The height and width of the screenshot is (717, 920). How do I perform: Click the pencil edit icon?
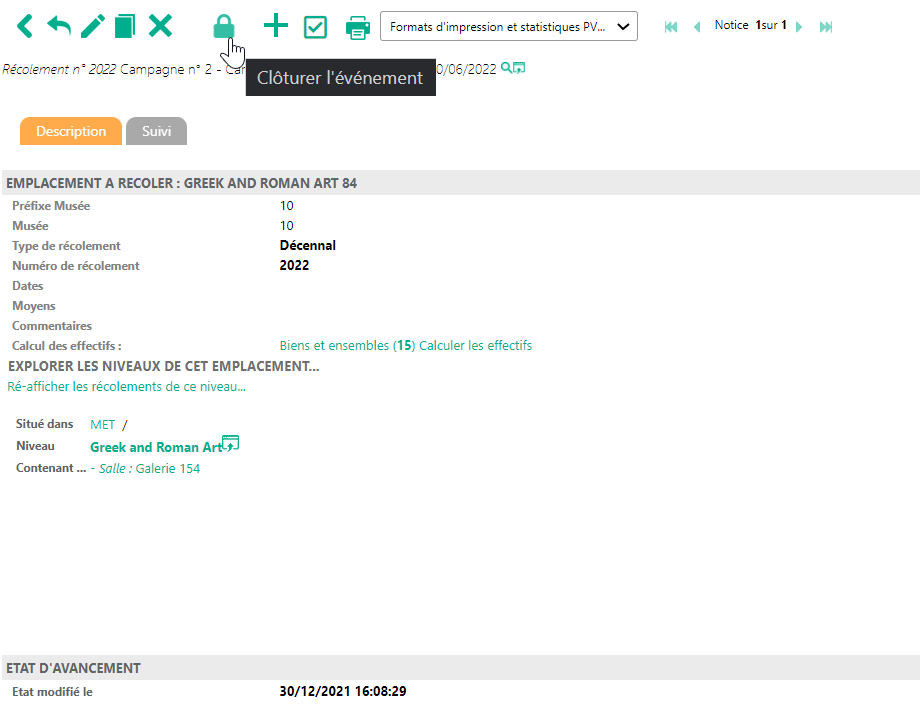click(92, 26)
